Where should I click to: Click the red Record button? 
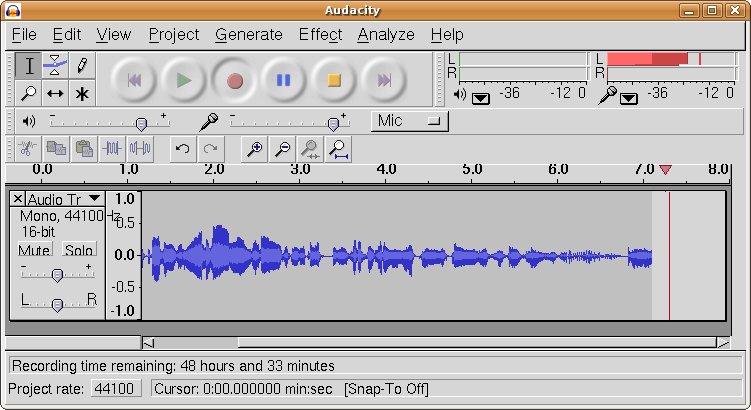coord(234,80)
